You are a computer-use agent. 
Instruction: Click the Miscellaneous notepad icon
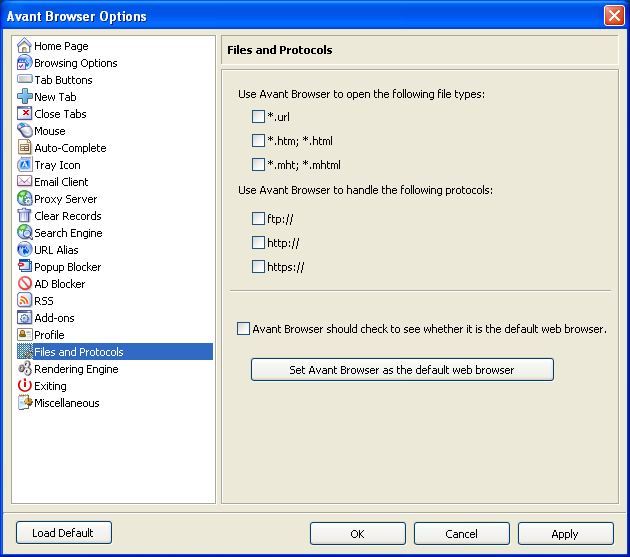pos(24,403)
